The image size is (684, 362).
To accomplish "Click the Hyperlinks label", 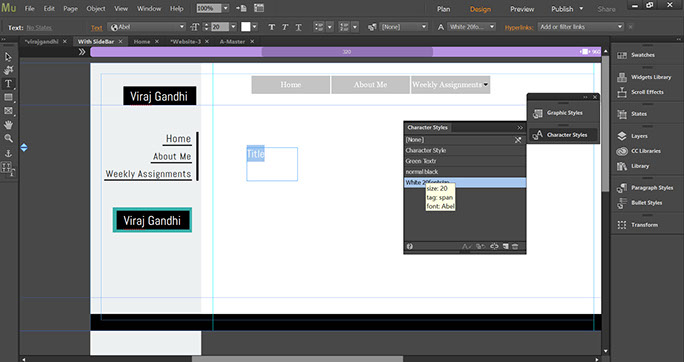I will pos(519,27).
